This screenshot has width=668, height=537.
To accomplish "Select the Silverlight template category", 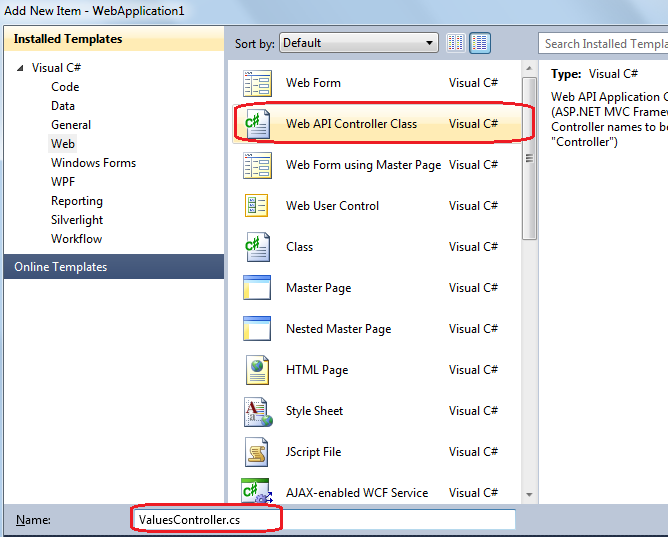I will point(77,220).
